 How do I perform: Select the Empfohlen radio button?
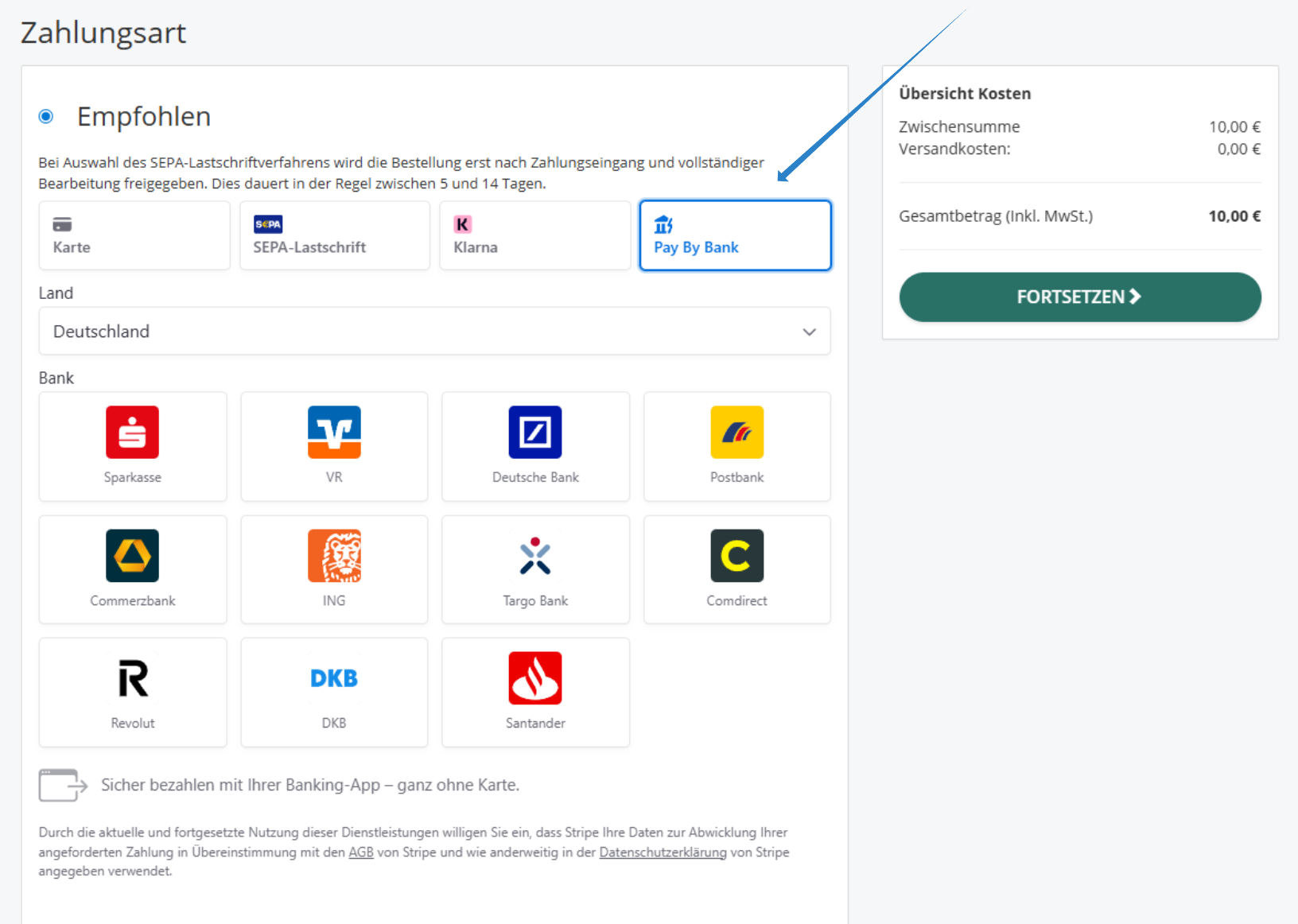[46, 117]
